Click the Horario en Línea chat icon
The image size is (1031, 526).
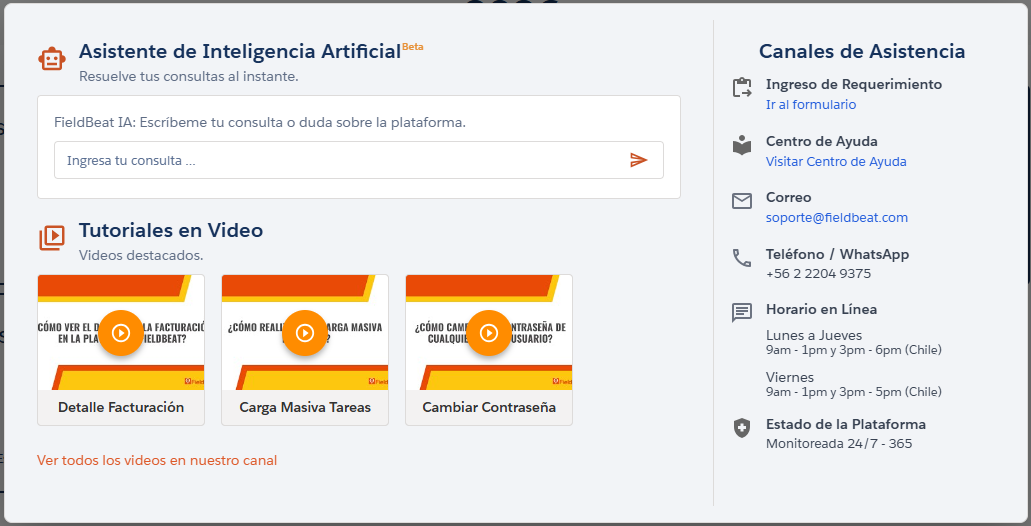point(742,312)
